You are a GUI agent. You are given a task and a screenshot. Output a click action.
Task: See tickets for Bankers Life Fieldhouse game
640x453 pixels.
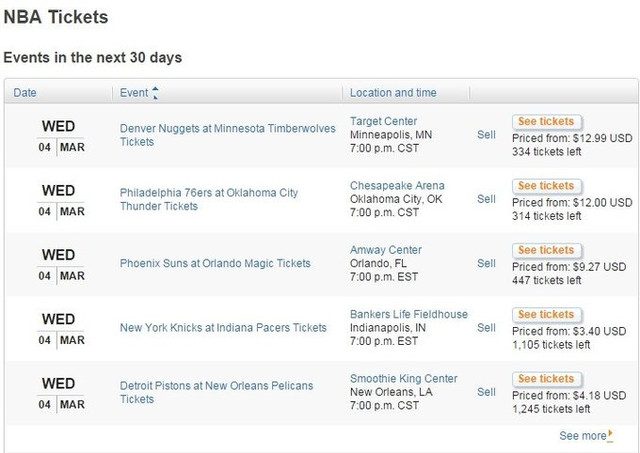[x=547, y=315]
